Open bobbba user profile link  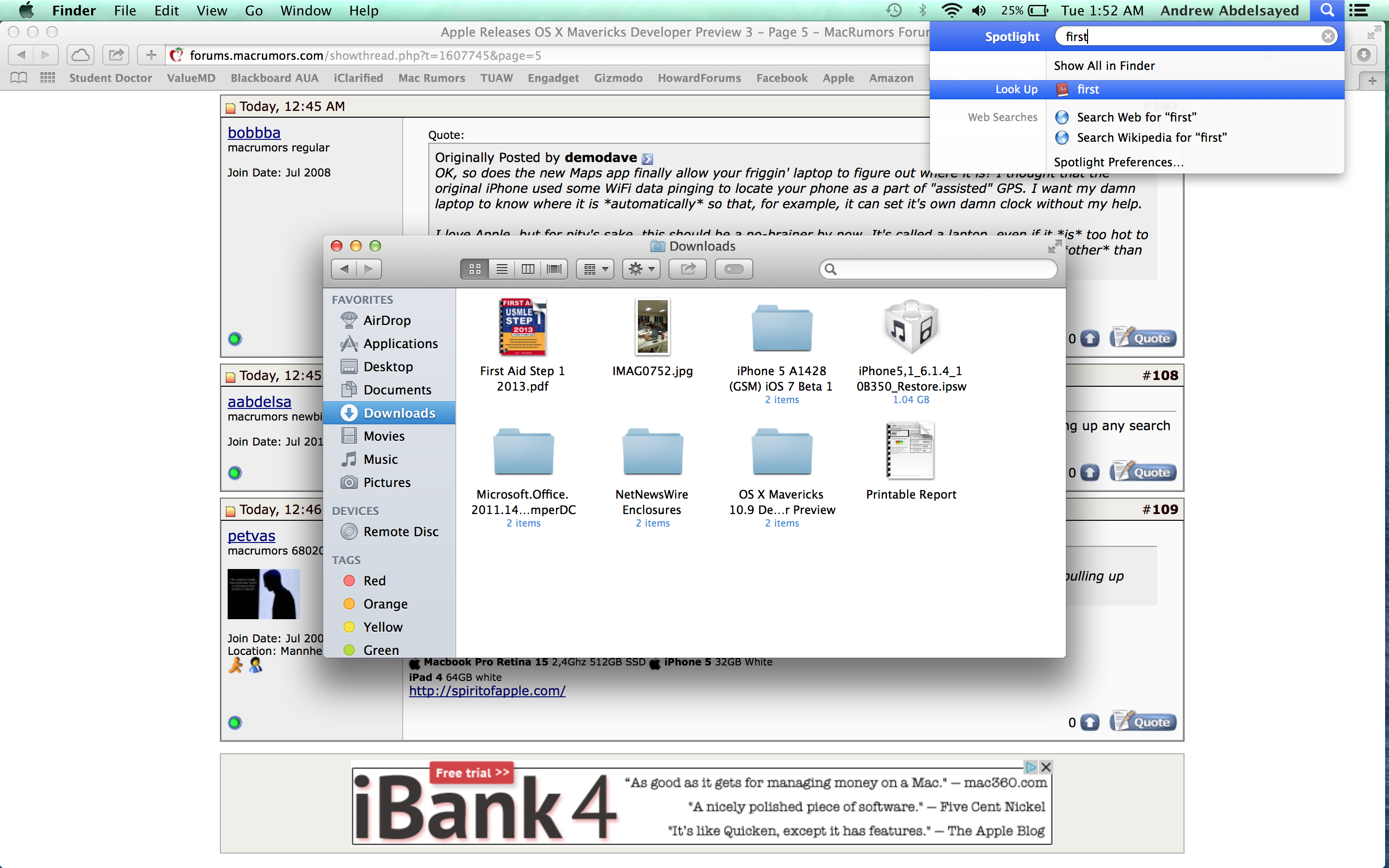pyautogui.click(x=254, y=133)
